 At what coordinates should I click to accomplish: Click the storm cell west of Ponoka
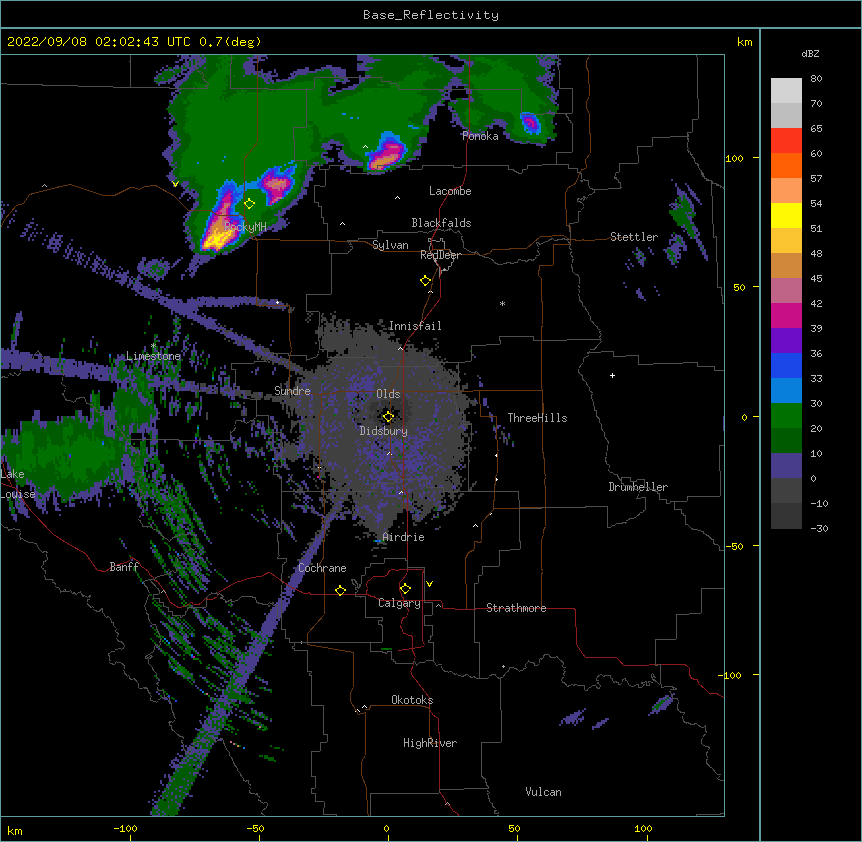coord(386,154)
